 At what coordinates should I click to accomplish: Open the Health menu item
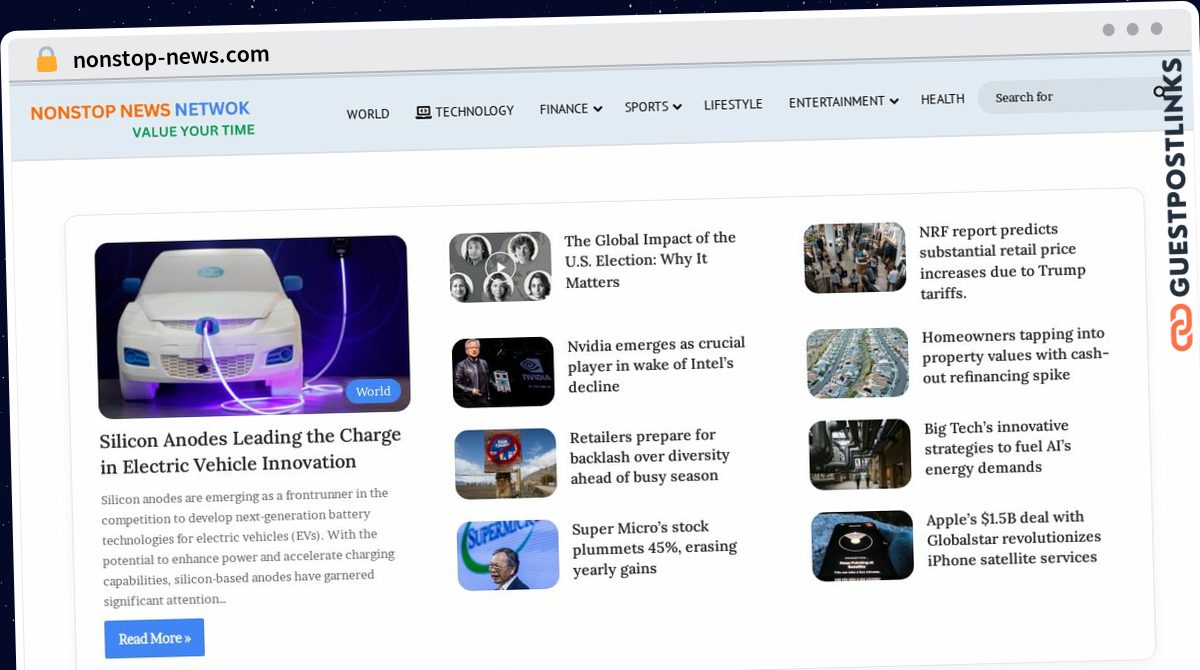[942, 99]
